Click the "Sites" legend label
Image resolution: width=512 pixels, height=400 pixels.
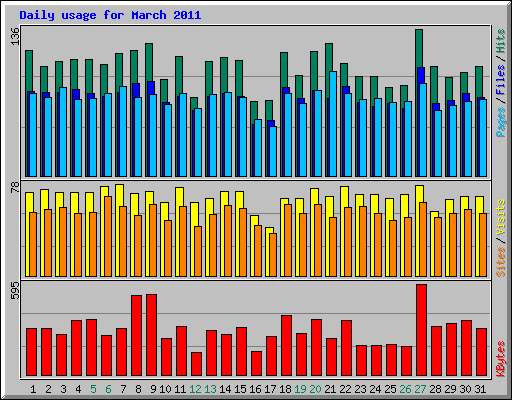501,262
